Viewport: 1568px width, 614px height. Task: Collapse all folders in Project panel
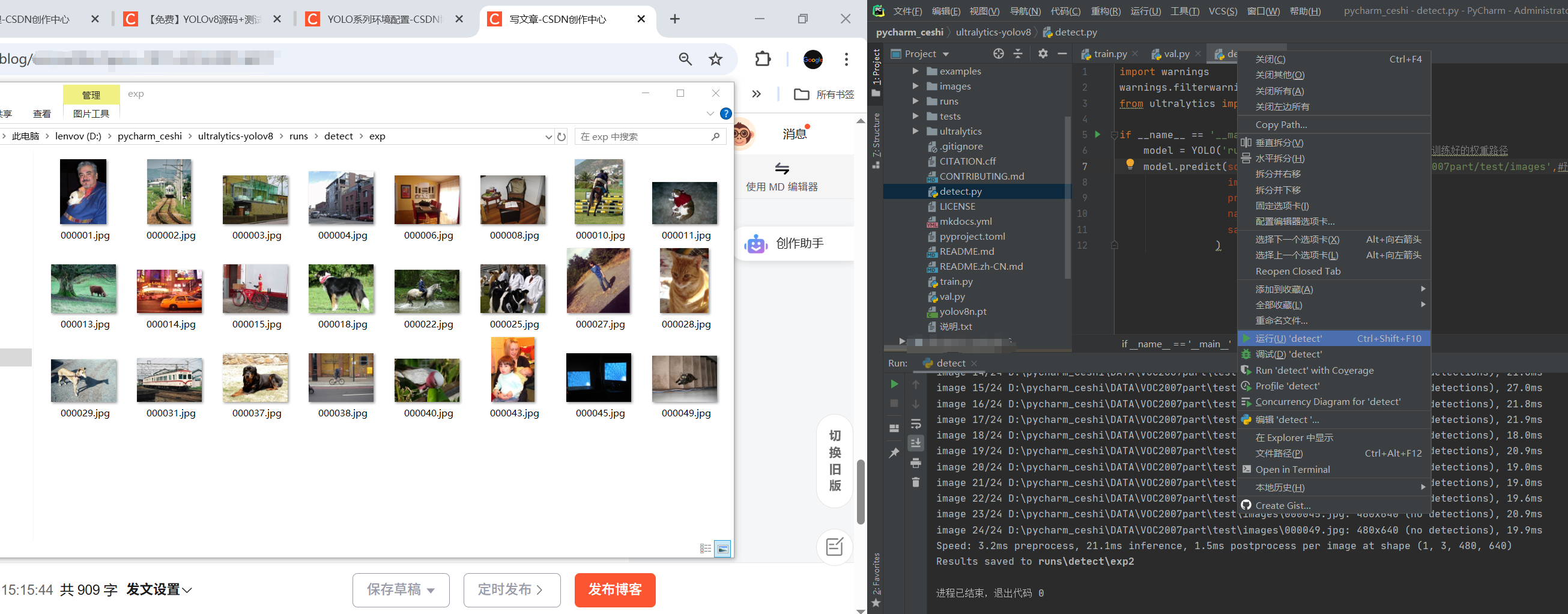tap(1018, 53)
